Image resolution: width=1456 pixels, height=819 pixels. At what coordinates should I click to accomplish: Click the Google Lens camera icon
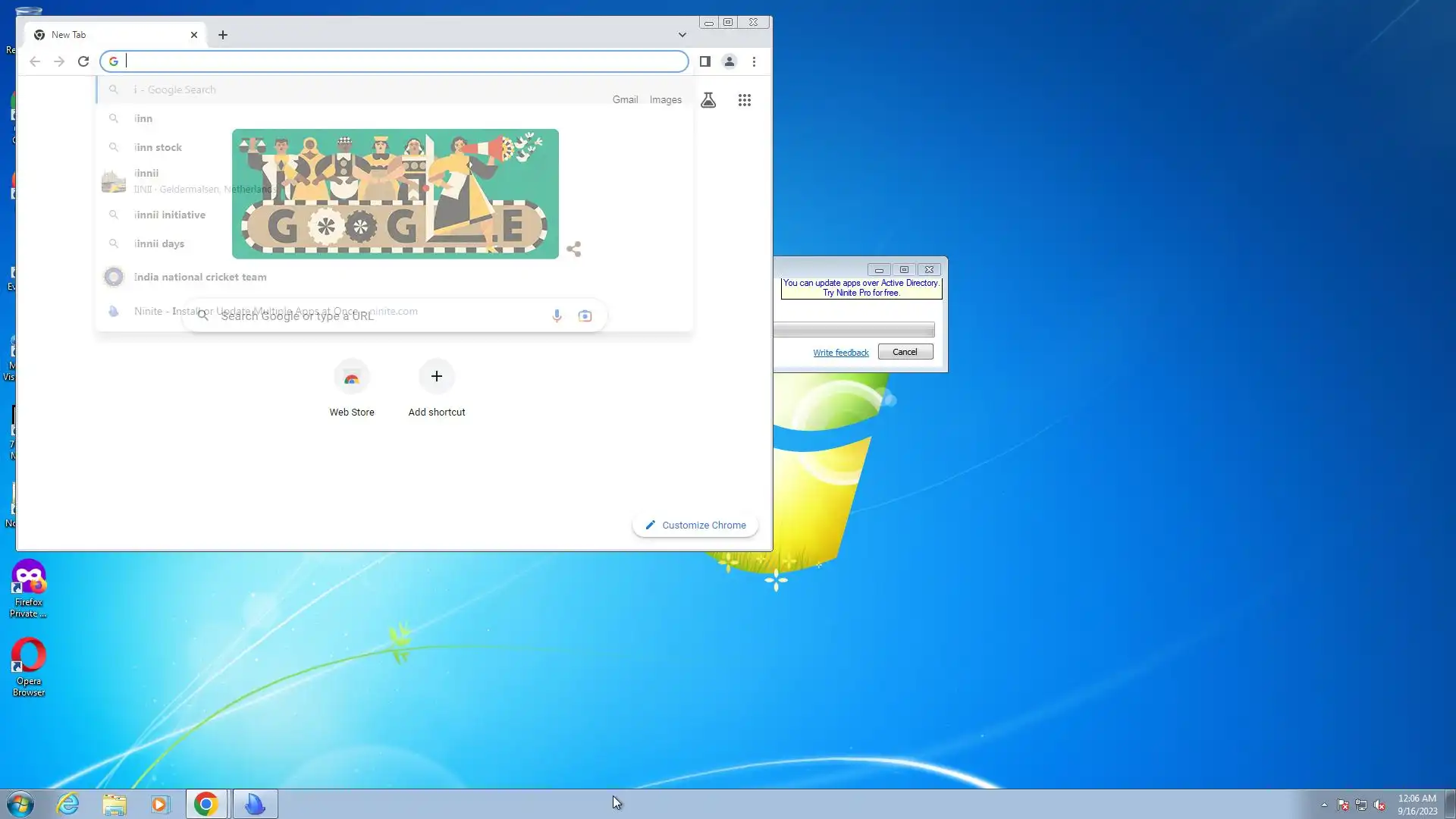[x=585, y=315]
